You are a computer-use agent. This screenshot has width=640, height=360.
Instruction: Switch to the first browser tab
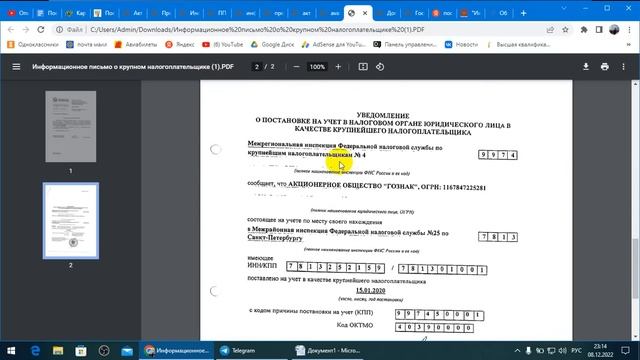tap(18, 13)
